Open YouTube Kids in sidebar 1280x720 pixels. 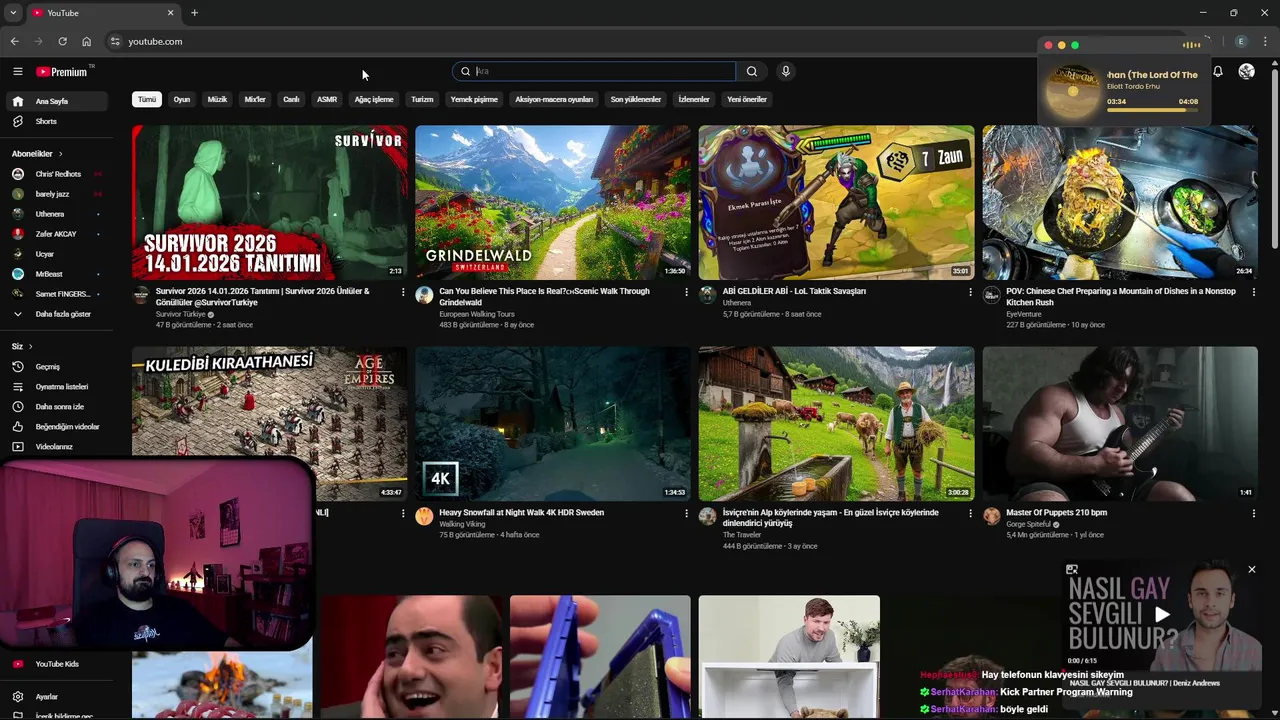coord(56,664)
